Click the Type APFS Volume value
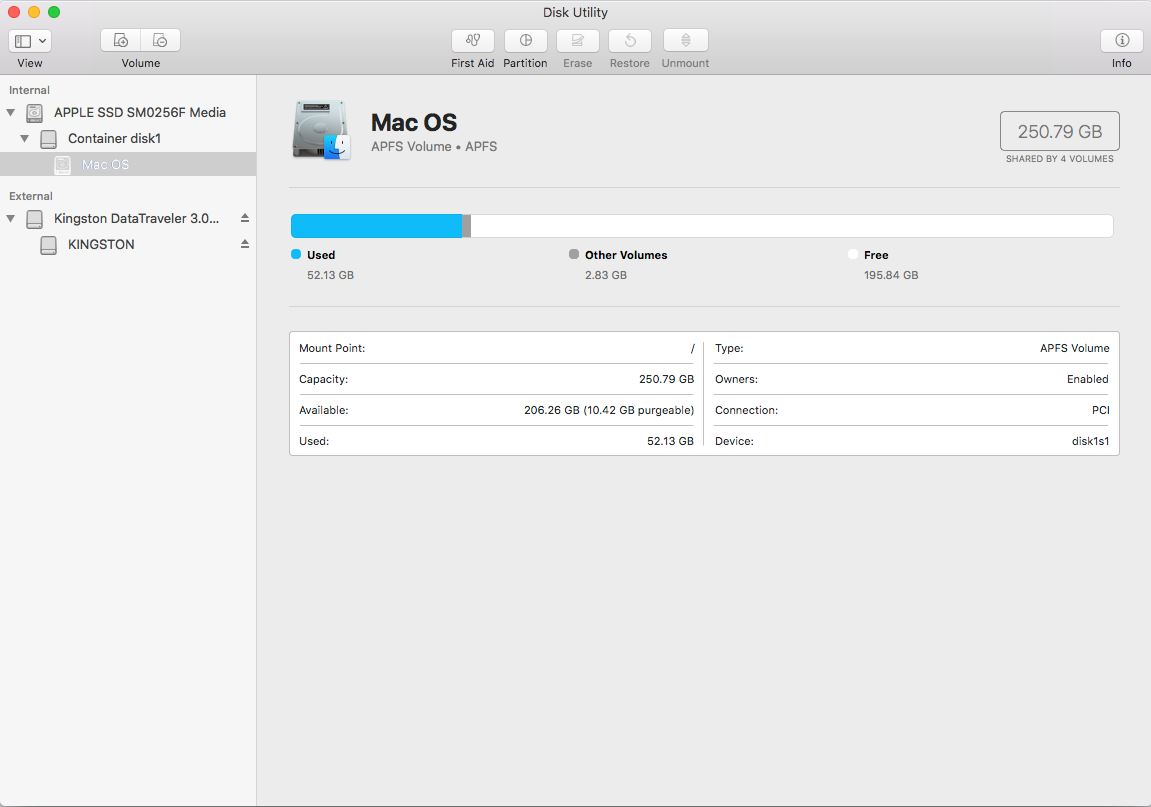 [1075, 348]
